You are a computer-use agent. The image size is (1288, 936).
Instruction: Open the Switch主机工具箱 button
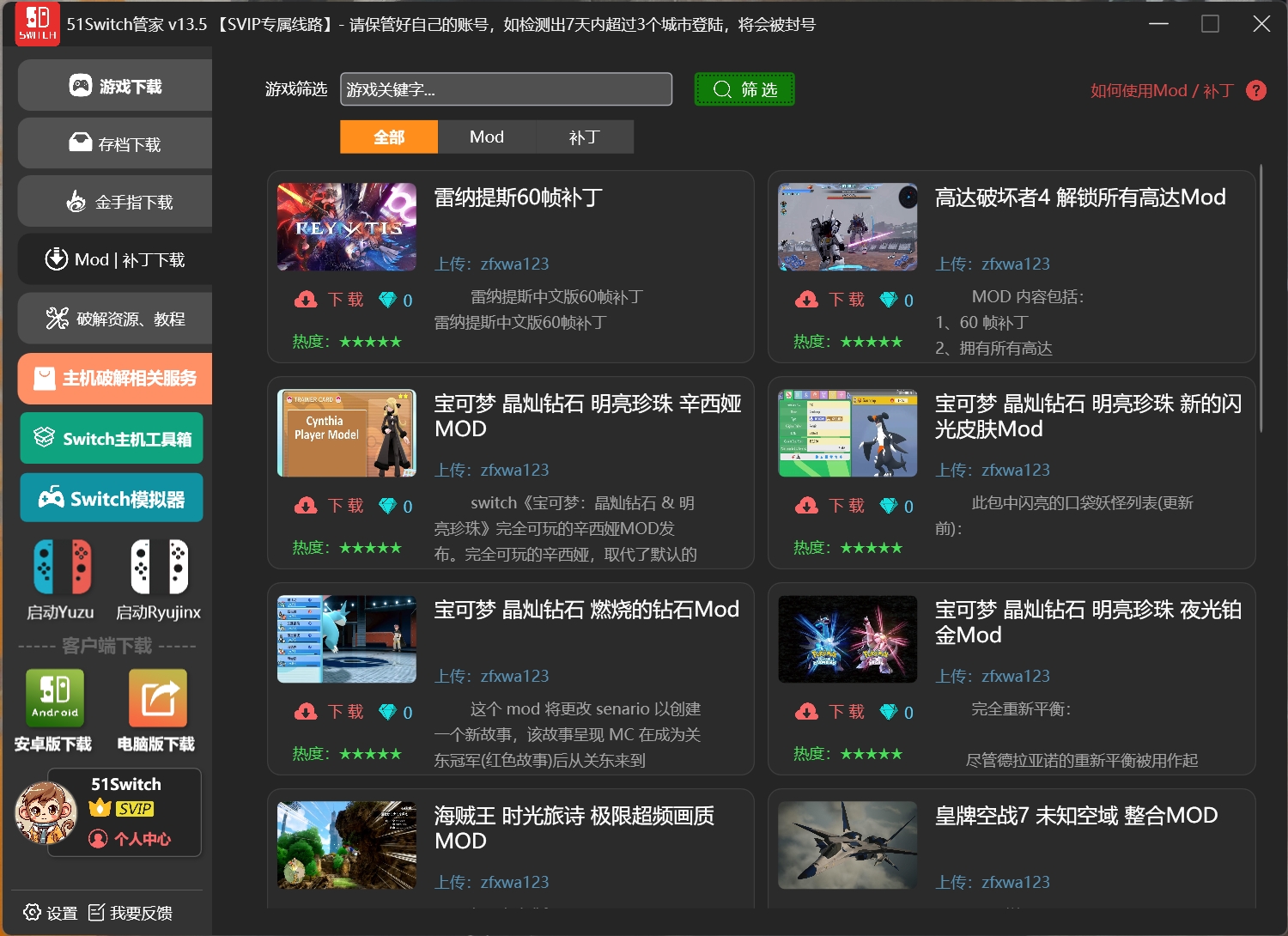point(112,438)
